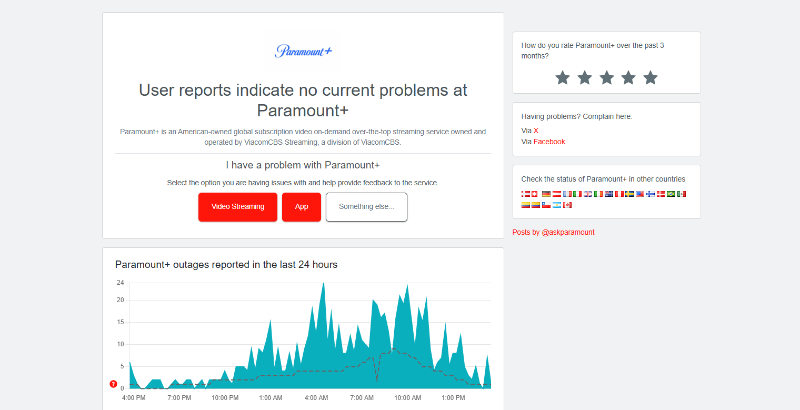This screenshot has height=410, width=800.
Task: Rate Paramount+ one star
Action: point(562,78)
